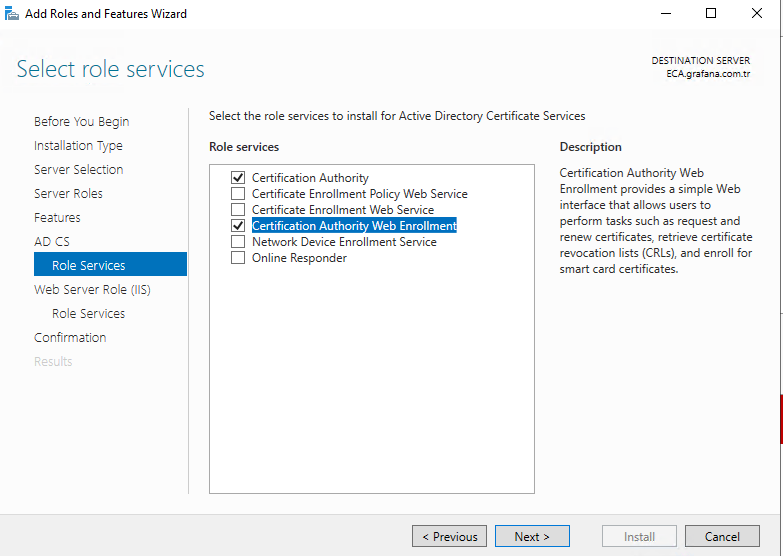783x556 pixels.
Task: Proceed with the Next button
Action: tap(532, 536)
